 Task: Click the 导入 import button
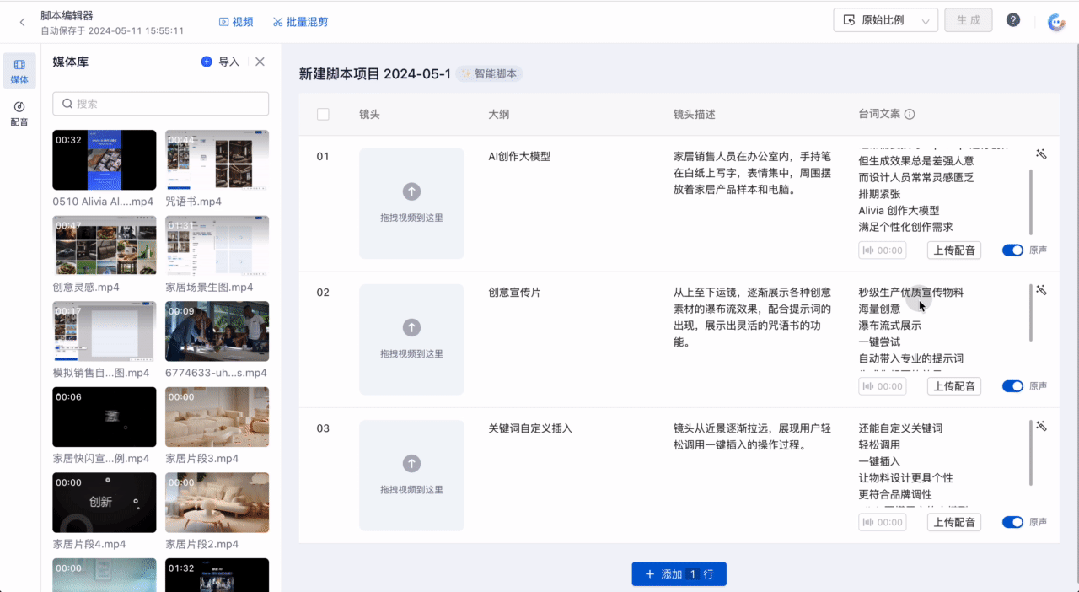220,62
